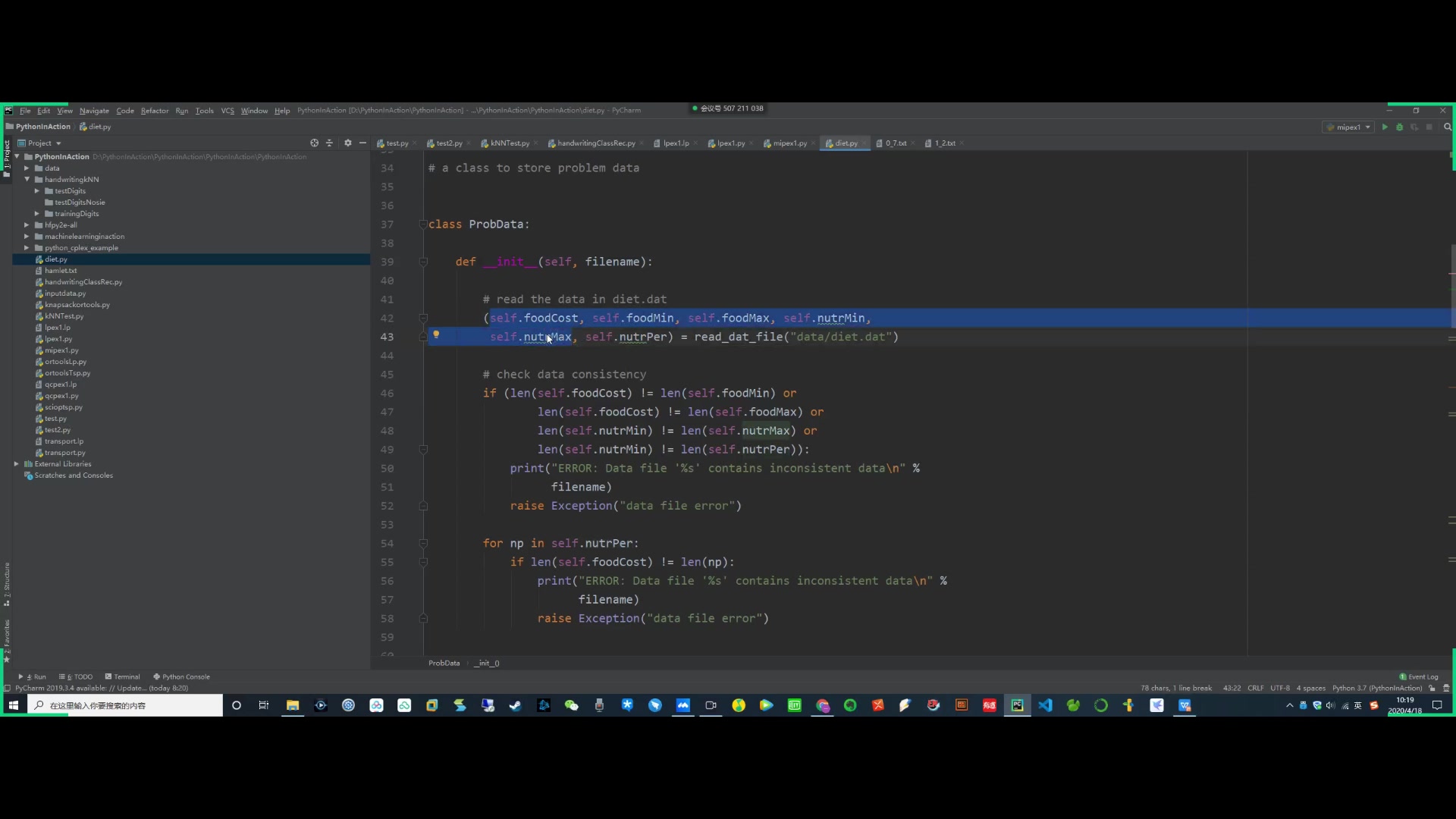Select knapsackortools.py in project tree

coord(77,305)
